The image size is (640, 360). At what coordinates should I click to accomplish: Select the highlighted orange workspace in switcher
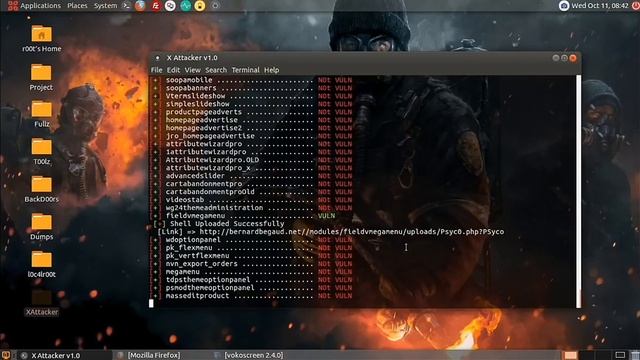tap(571, 355)
